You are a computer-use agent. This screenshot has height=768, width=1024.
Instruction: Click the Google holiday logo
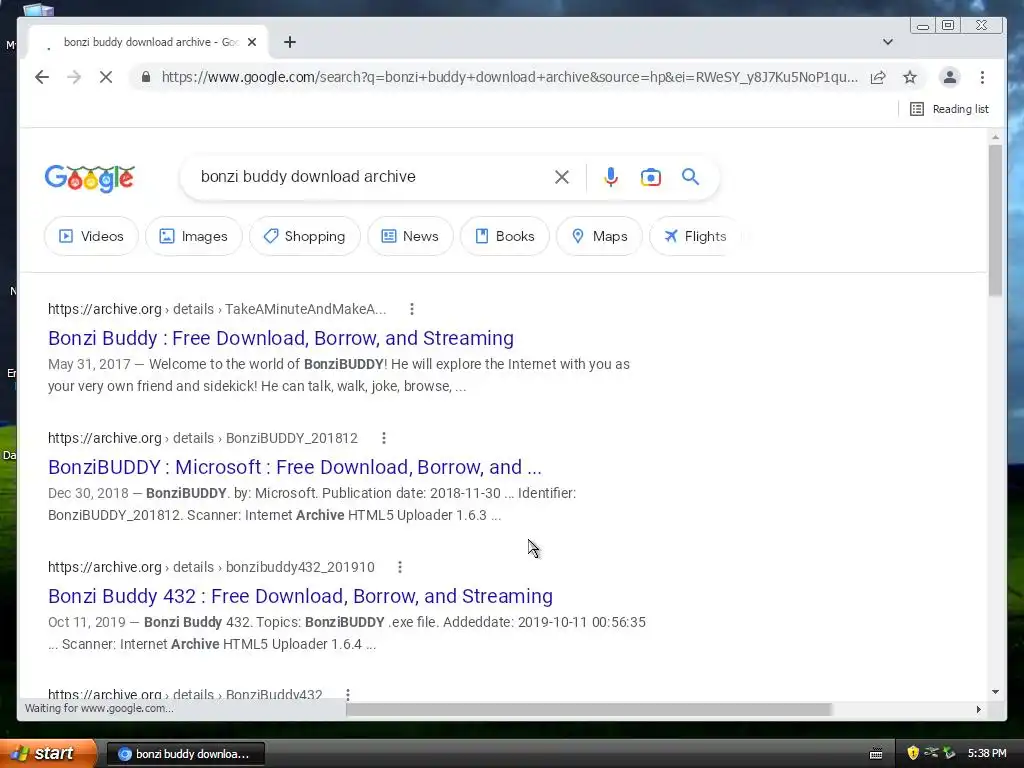pos(89,178)
